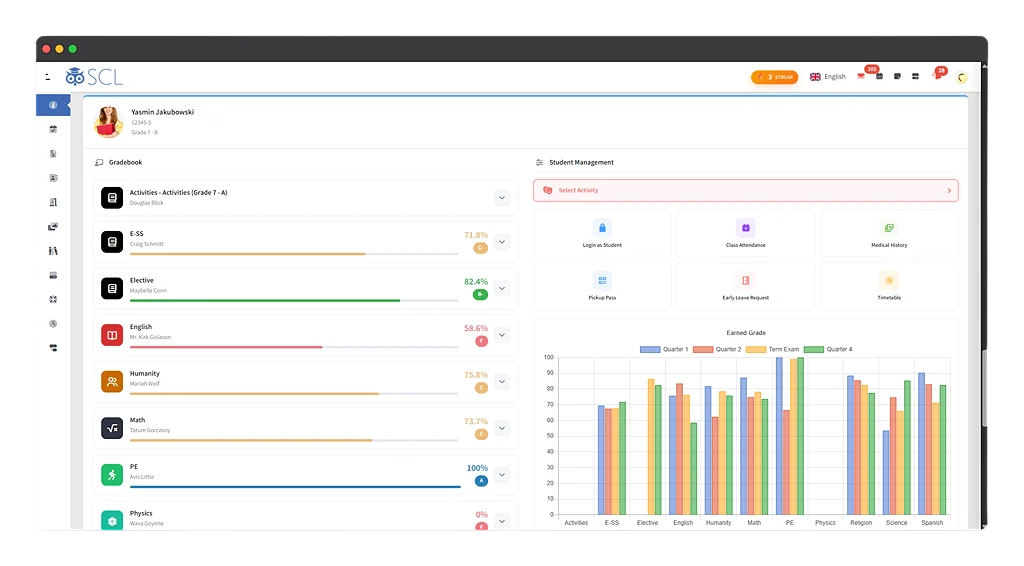Viewport: 1024px width, 566px height.
Task: Click the Elective green progress bar
Action: [x=264, y=300]
